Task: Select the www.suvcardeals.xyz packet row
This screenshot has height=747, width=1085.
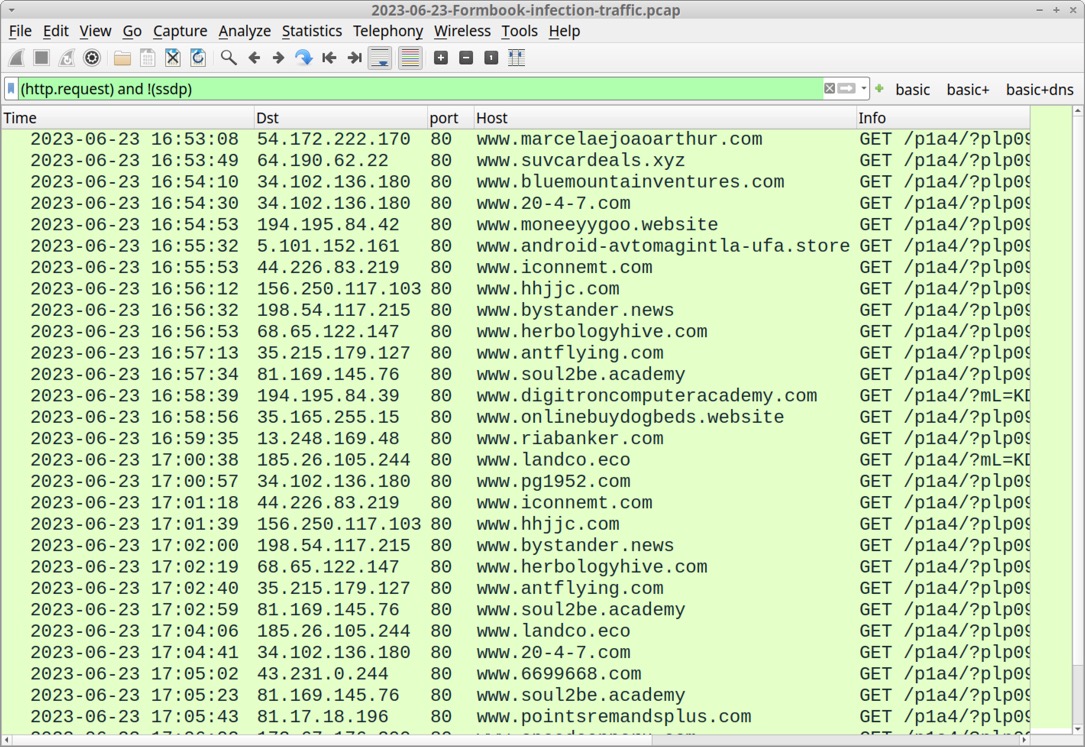Action: pyautogui.click(x=516, y=160)
